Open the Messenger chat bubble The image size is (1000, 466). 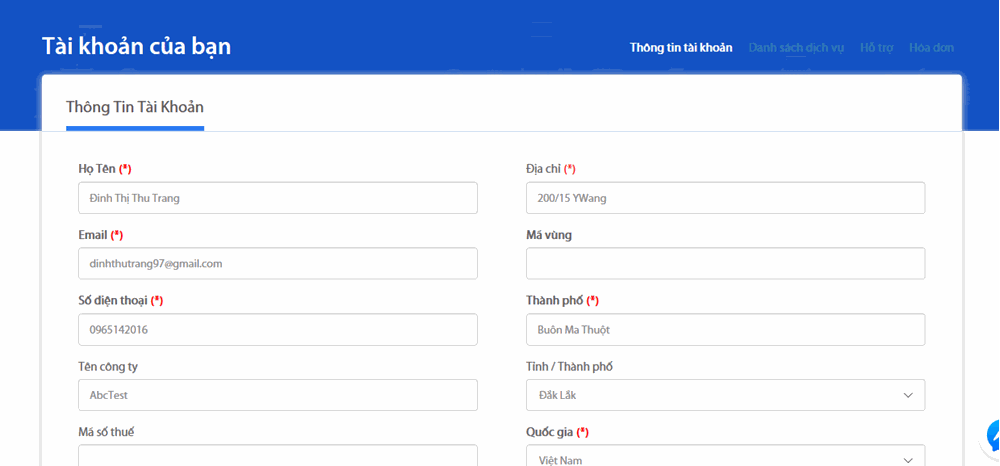pos(992,436)
